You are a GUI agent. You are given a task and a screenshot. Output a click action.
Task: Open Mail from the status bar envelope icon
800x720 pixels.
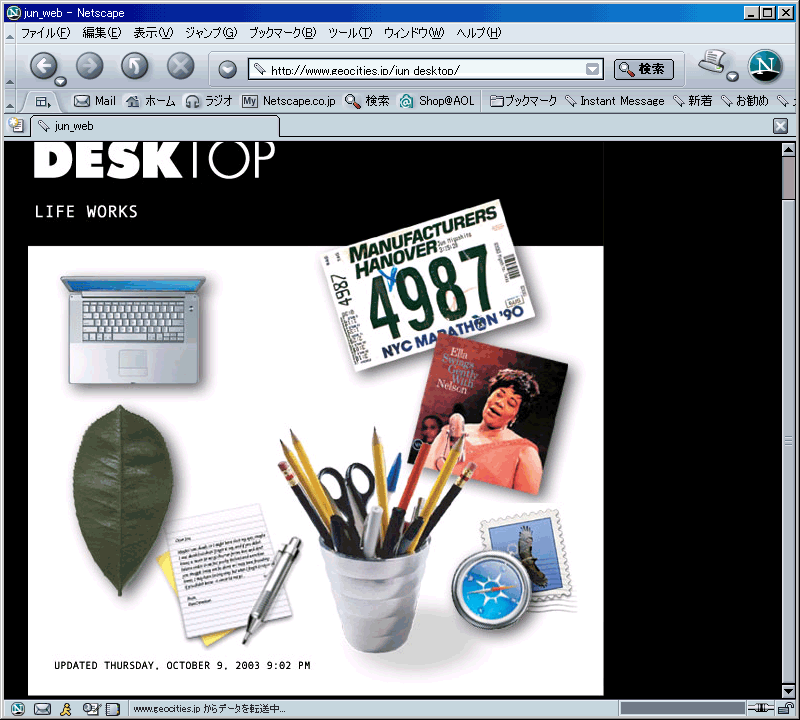click(42, 708)
